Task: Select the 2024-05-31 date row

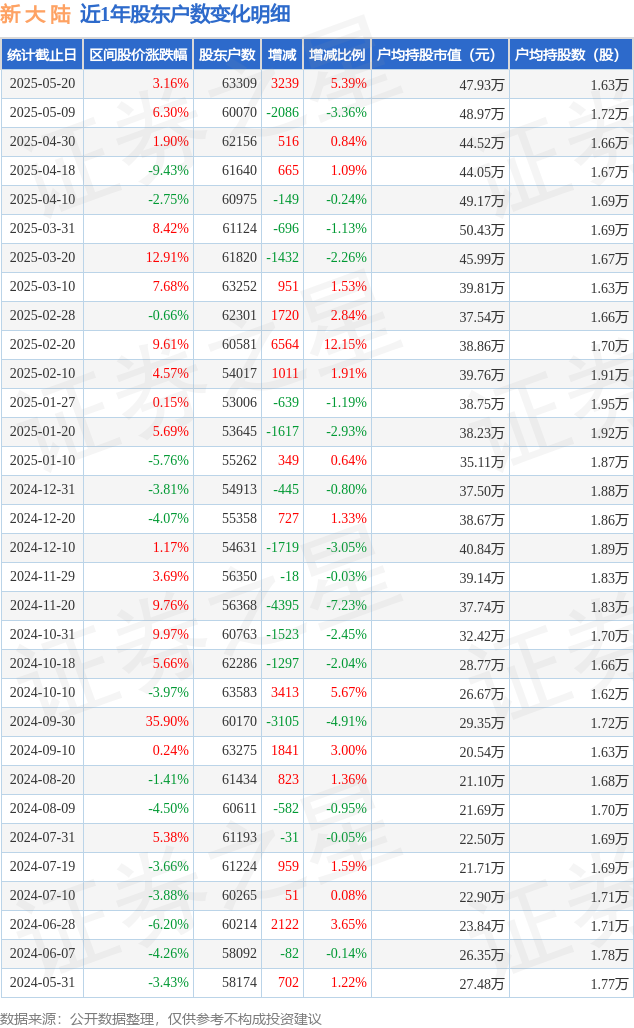Action: coord(317,982)
